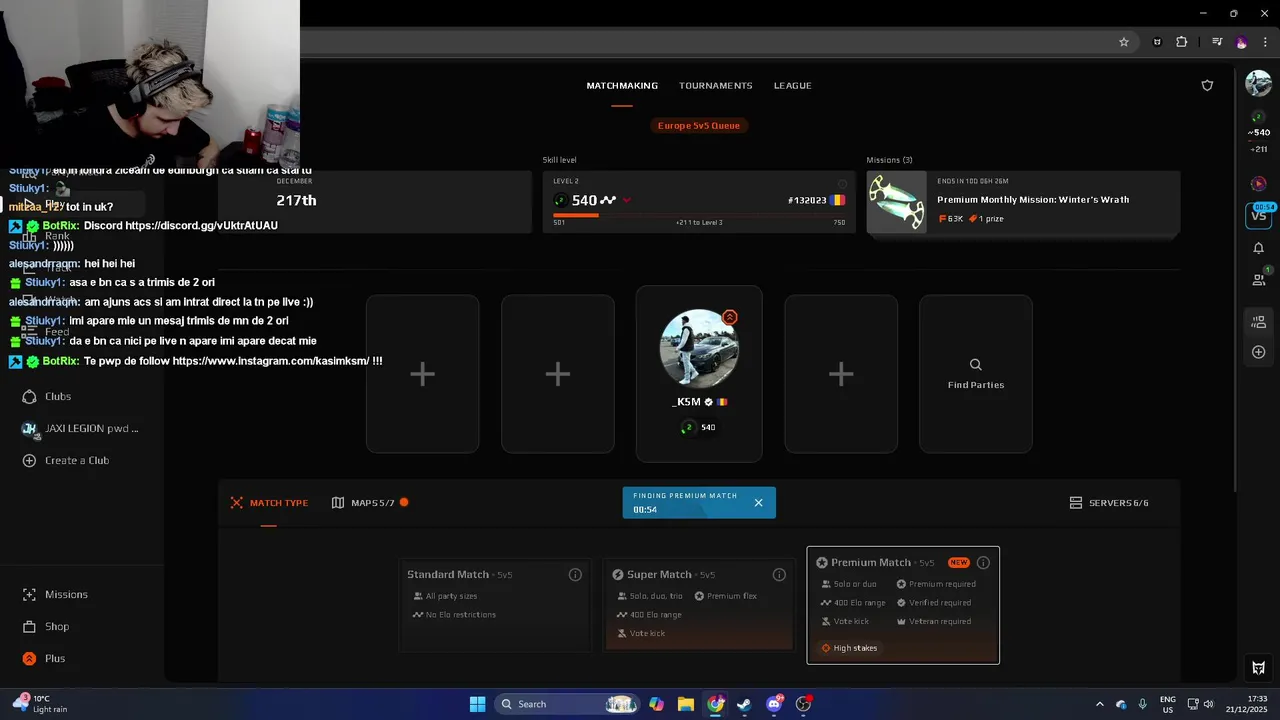Open Missions in the left sidebar
The width and height of the screenshot is (1280, 720).
56,595
